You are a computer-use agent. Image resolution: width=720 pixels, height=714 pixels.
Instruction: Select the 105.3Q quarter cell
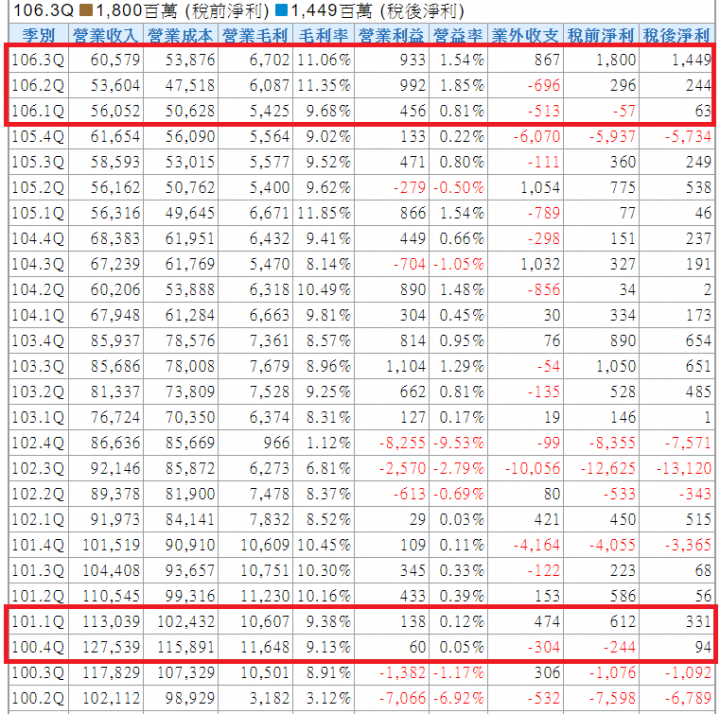(x=39, y=162)
